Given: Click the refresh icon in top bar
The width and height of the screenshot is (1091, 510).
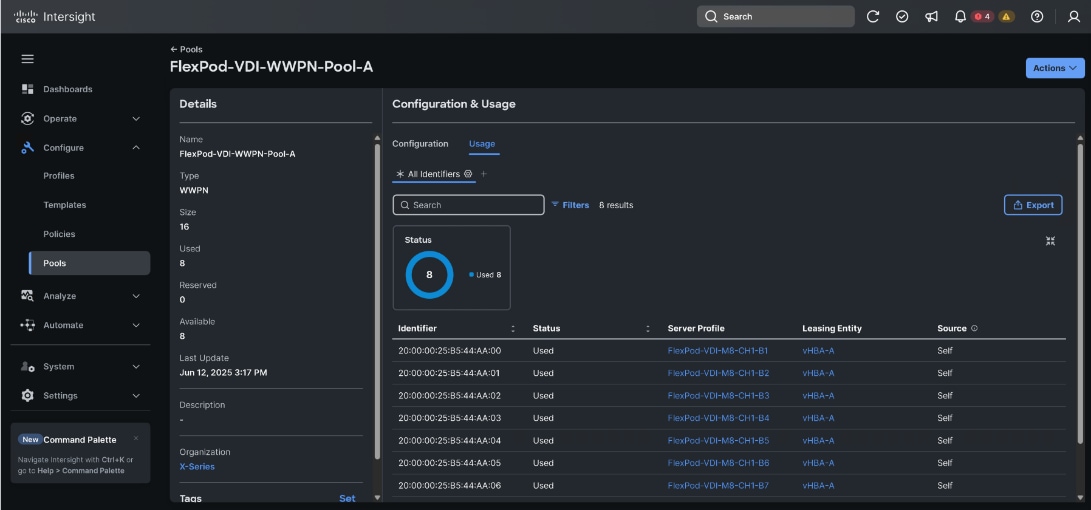Looking at the screenshot, I should 873,17.
